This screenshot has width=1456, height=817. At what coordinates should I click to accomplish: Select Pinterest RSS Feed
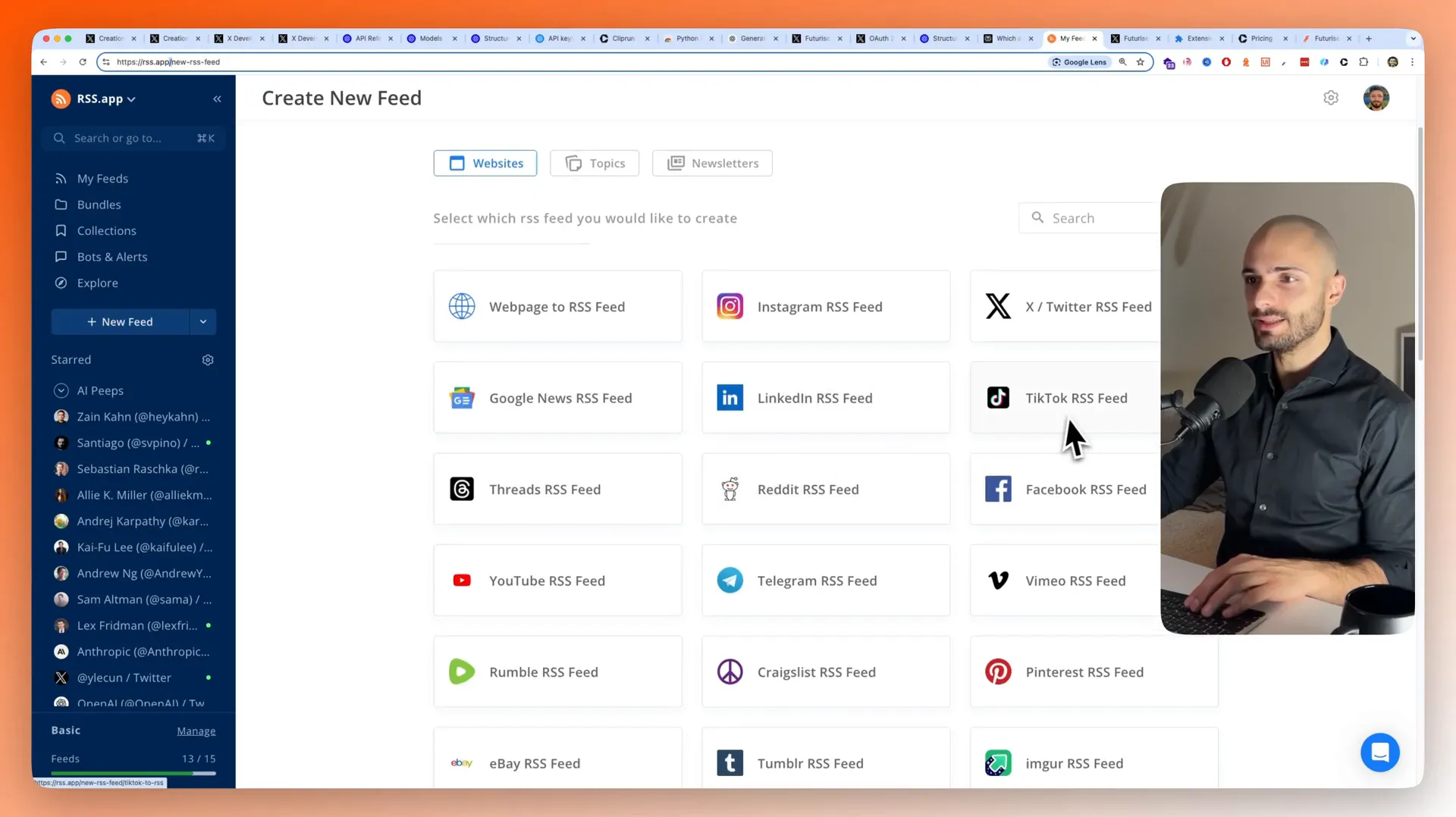coord(1094,671)
